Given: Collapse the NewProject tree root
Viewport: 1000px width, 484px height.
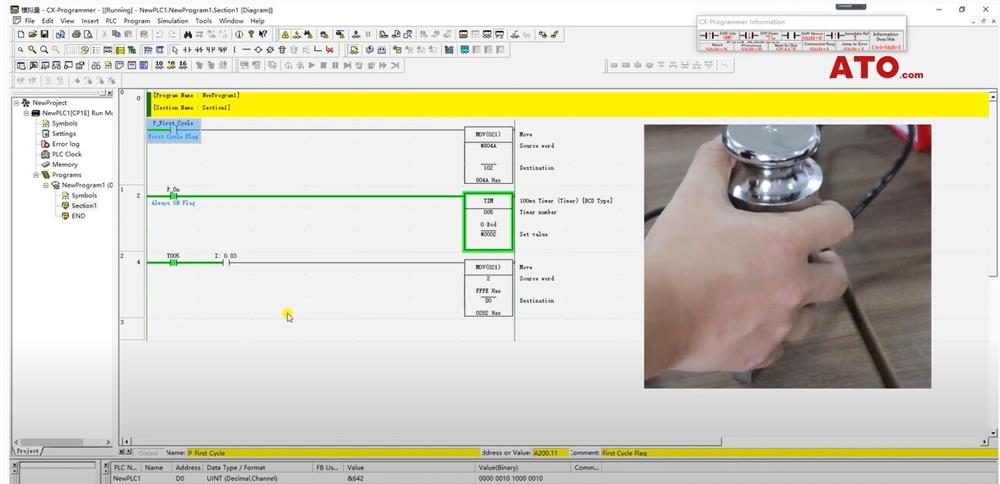Looking at the screenshot, I should click(x=16, y=103).
